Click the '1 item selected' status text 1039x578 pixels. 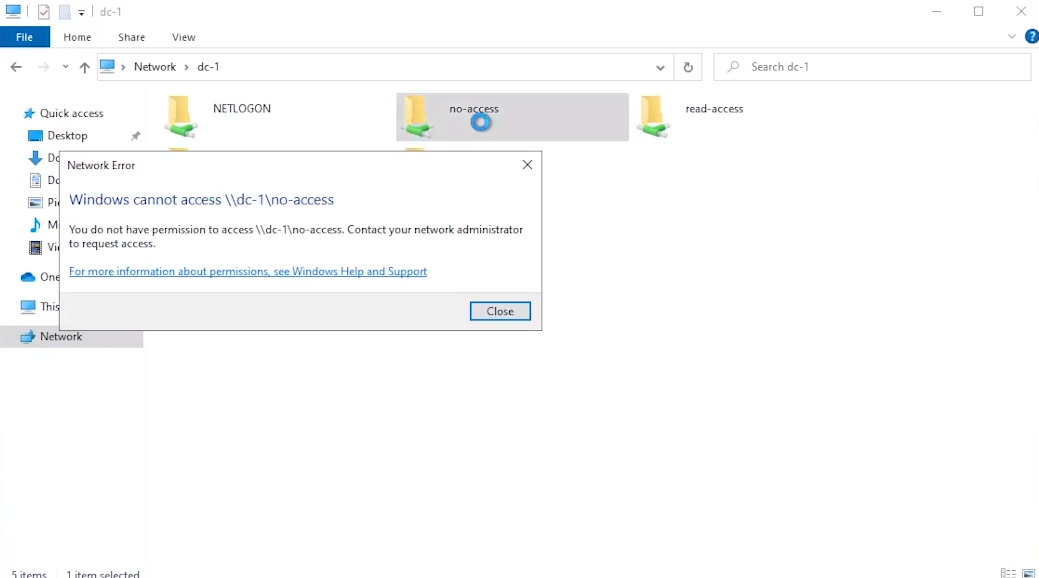coord(103,573)
